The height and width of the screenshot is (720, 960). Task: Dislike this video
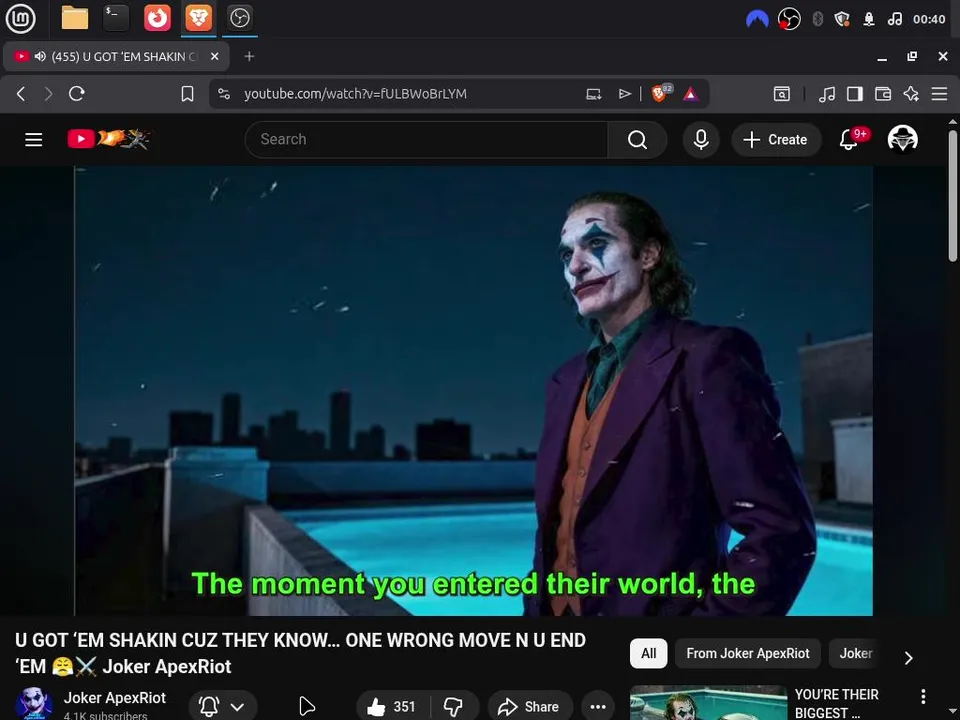click(x=454, y=707)
